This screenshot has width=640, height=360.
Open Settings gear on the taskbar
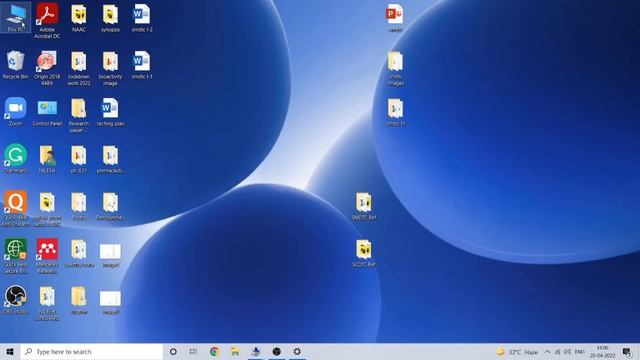coord(297,351)
